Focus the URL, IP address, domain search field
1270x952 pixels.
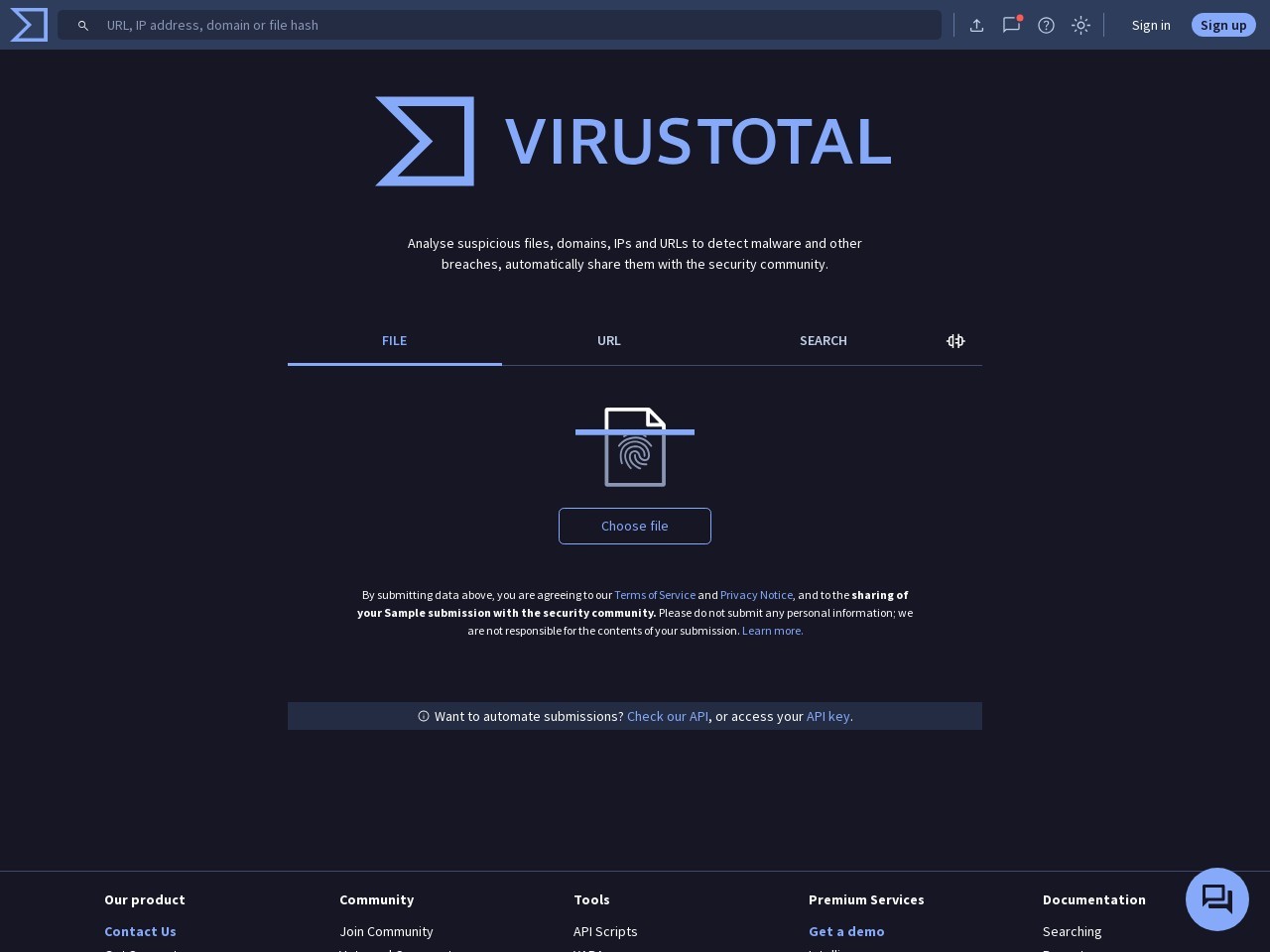coord(499,25)
